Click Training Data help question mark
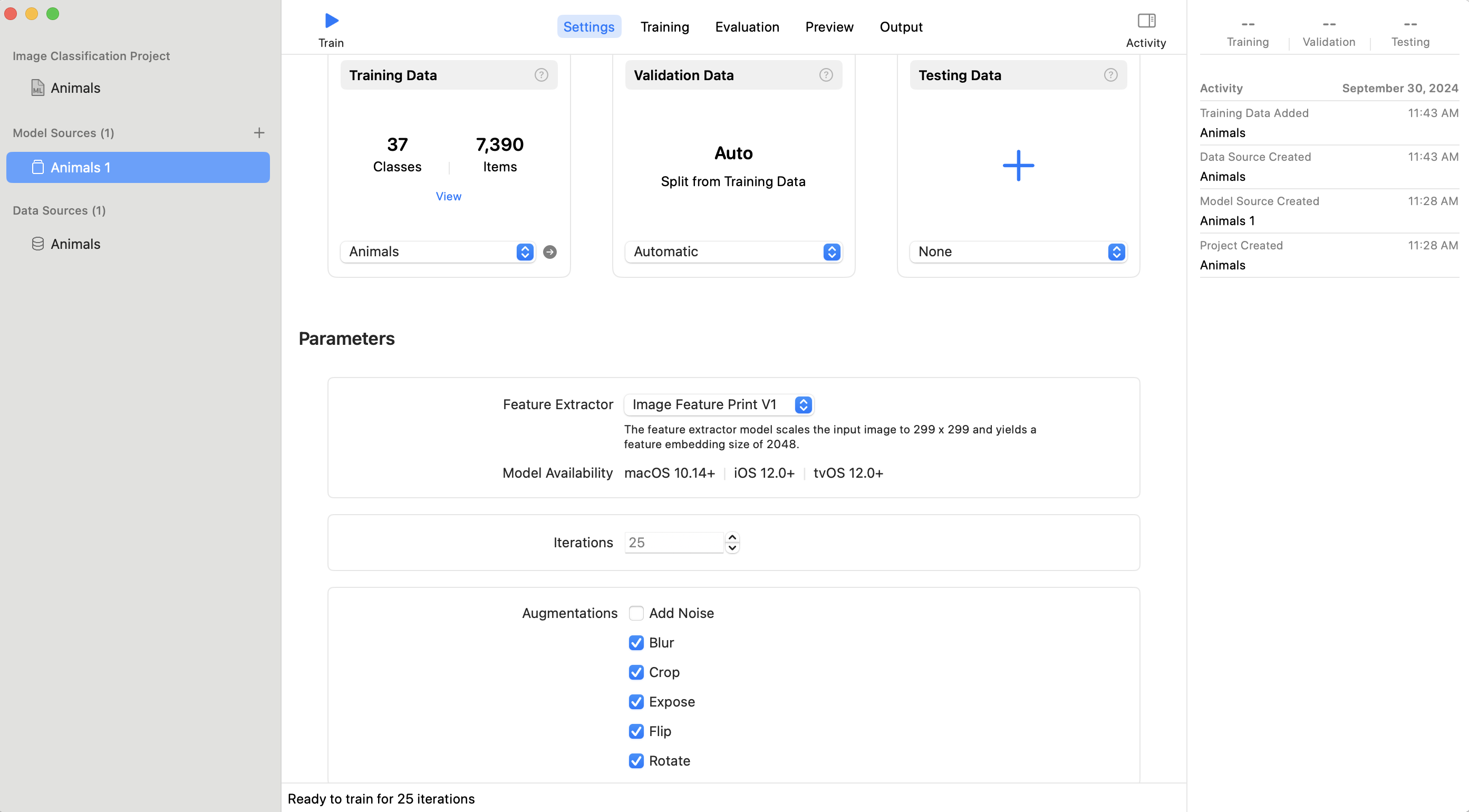This screenshot has height=812, width=1469. [x=540, y=75]
